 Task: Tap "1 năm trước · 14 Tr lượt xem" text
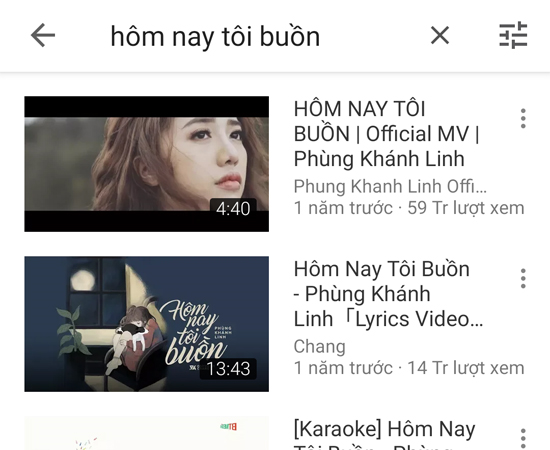[x=409, y=368]
